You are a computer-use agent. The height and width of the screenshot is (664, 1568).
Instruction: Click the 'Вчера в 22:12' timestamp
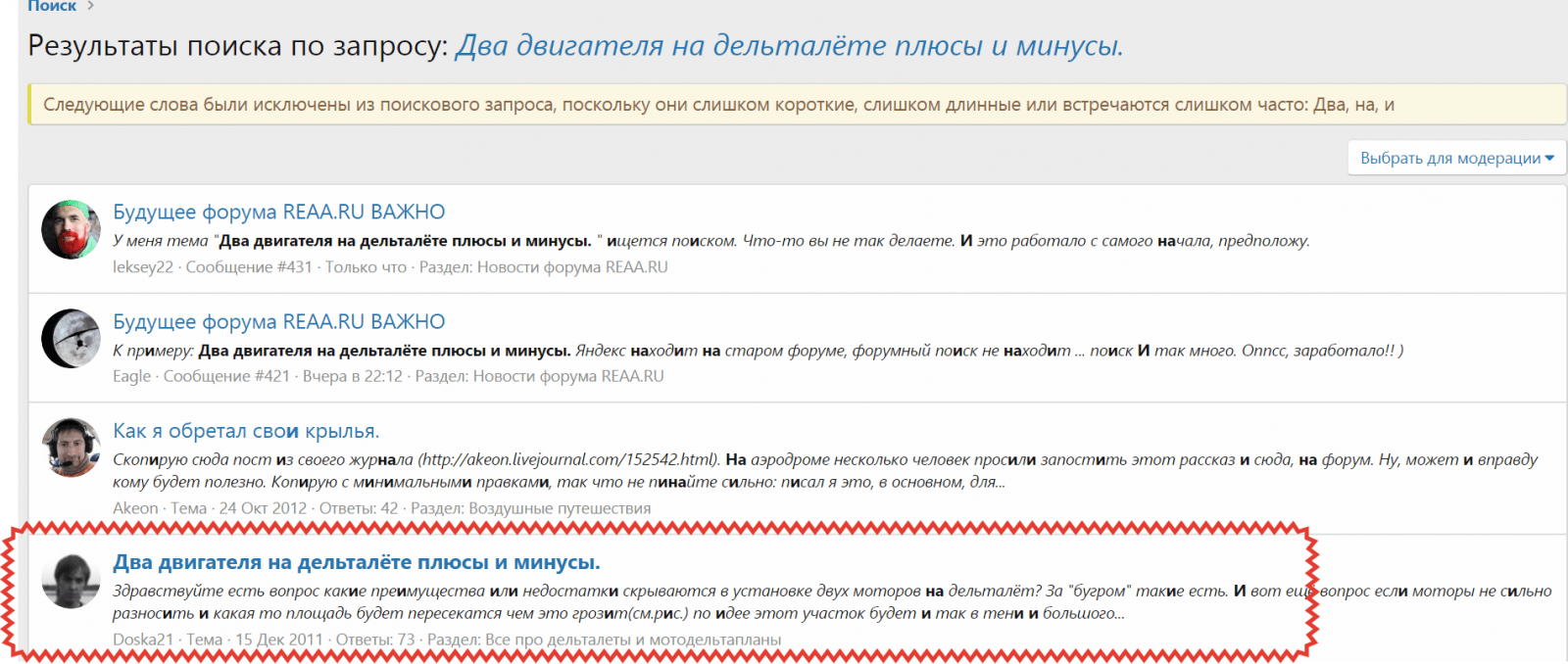click(x=353, y=376)
